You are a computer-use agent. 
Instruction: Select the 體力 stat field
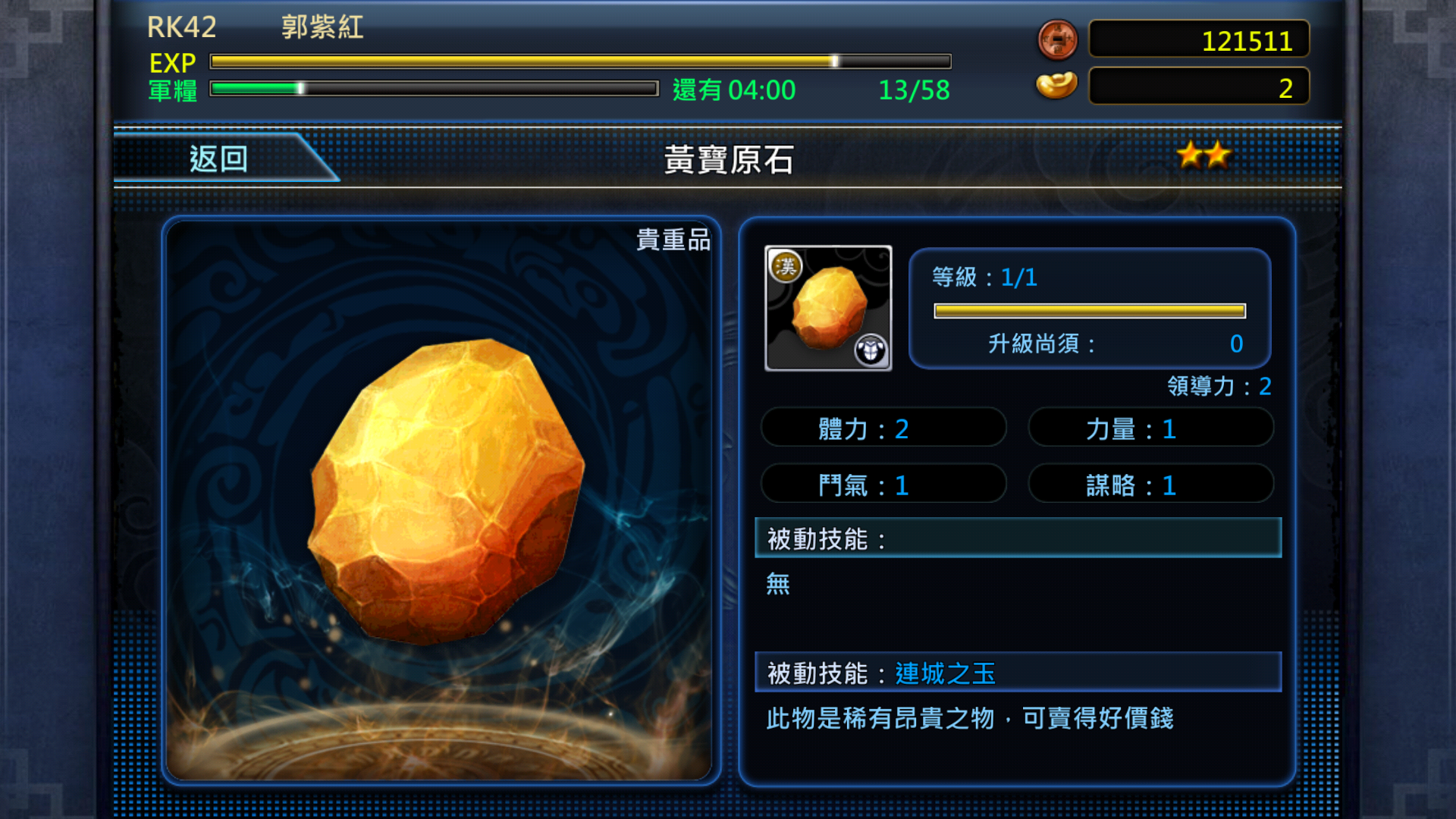(x=883, y=428)
